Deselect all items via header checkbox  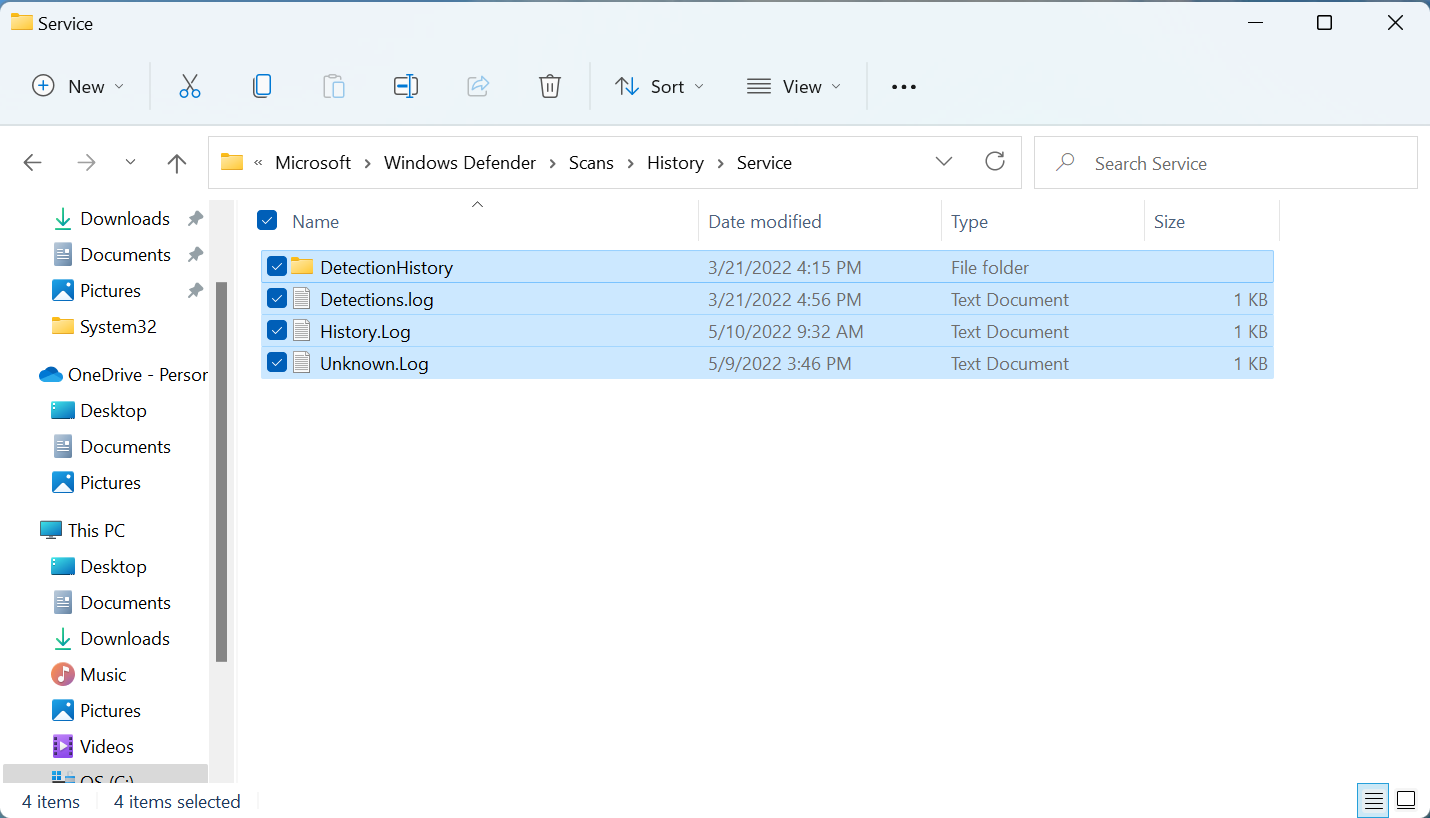(x=267, y=221)
